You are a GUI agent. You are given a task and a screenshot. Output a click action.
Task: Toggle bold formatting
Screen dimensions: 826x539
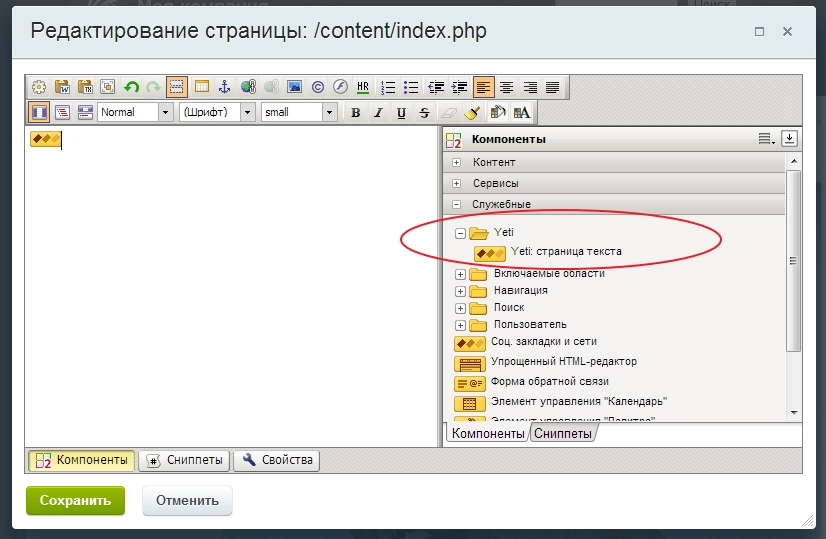click(356, 112)
